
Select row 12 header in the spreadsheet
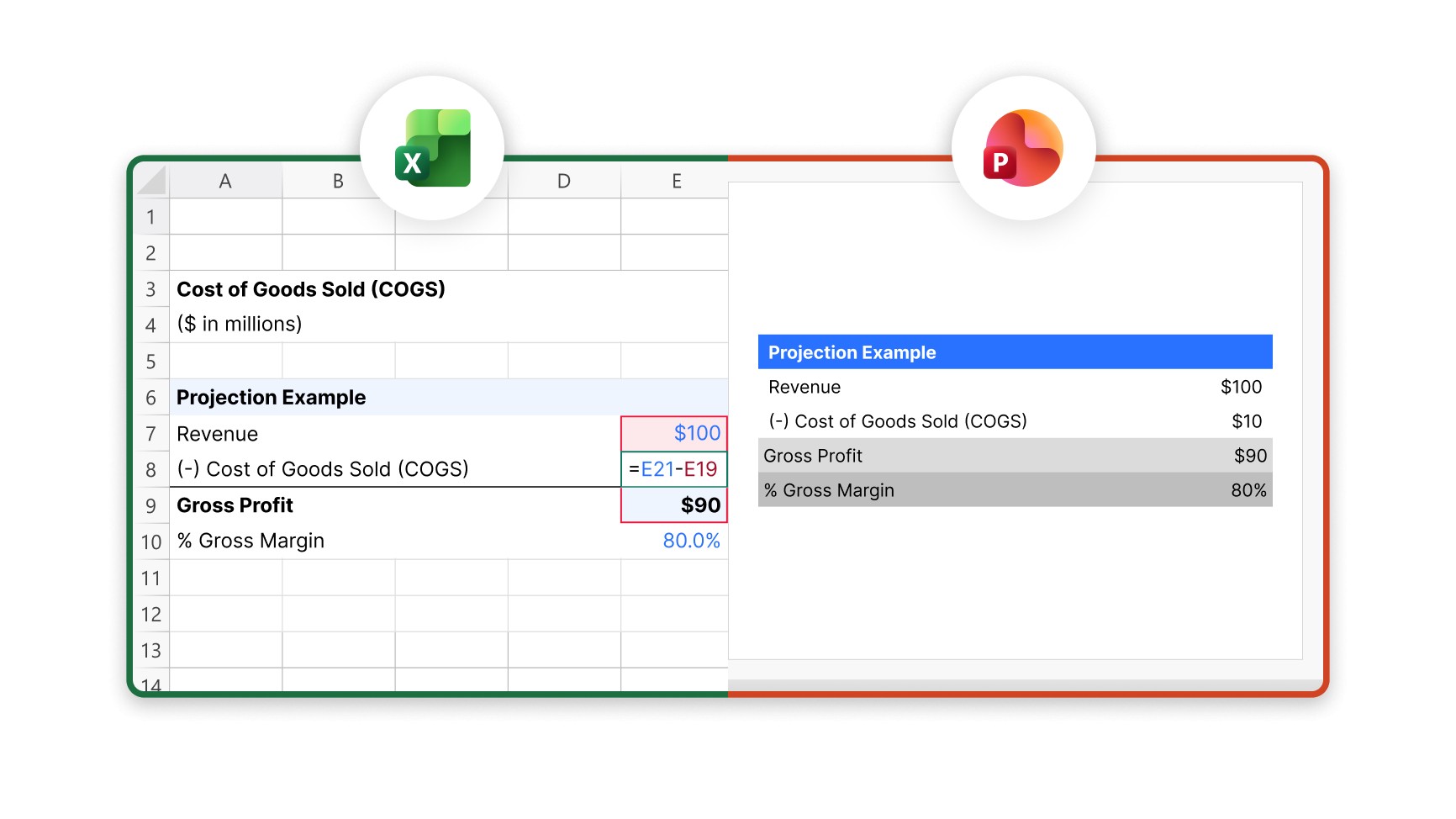pyautogui.click(x=151, y=614)
